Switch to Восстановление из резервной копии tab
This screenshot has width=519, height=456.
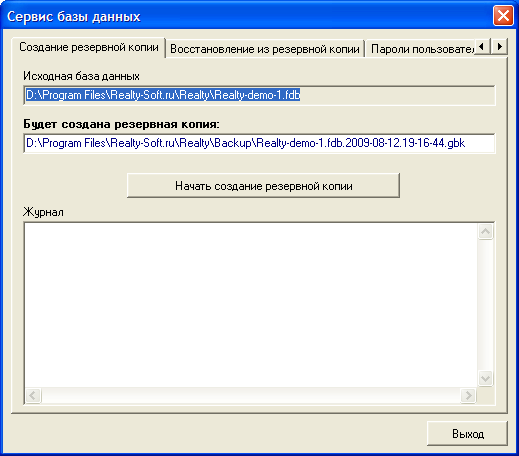[x=265, y=49]
